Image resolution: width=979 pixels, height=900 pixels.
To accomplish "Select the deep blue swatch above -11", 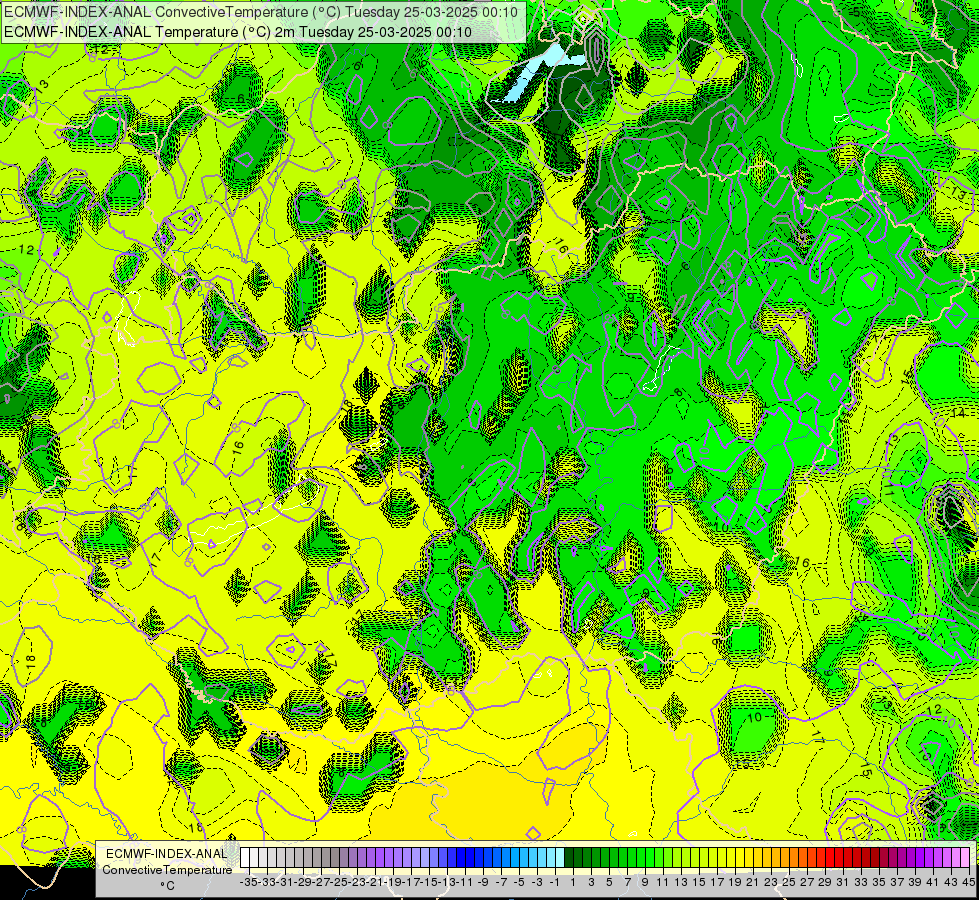I will pos(470,858).
